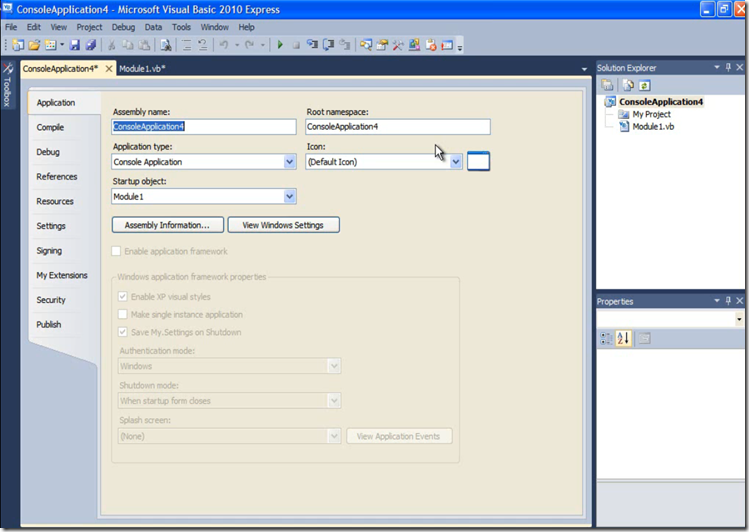Image resolution: width=749 pixels, height=532 pixels.
Task: Click Show All Files icon in Solution Explorer
Action: [x=628, y=85]
